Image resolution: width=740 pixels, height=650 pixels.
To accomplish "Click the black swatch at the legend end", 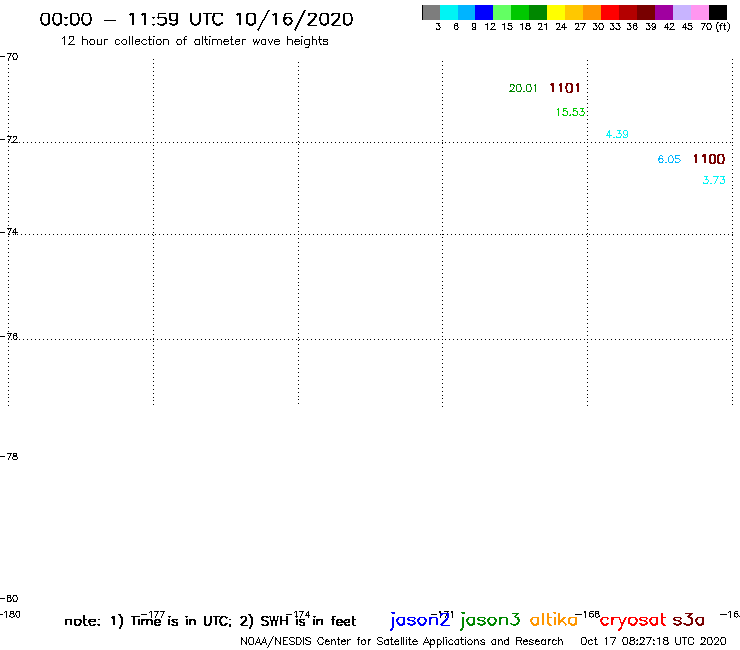I will (x=718, y=12).
